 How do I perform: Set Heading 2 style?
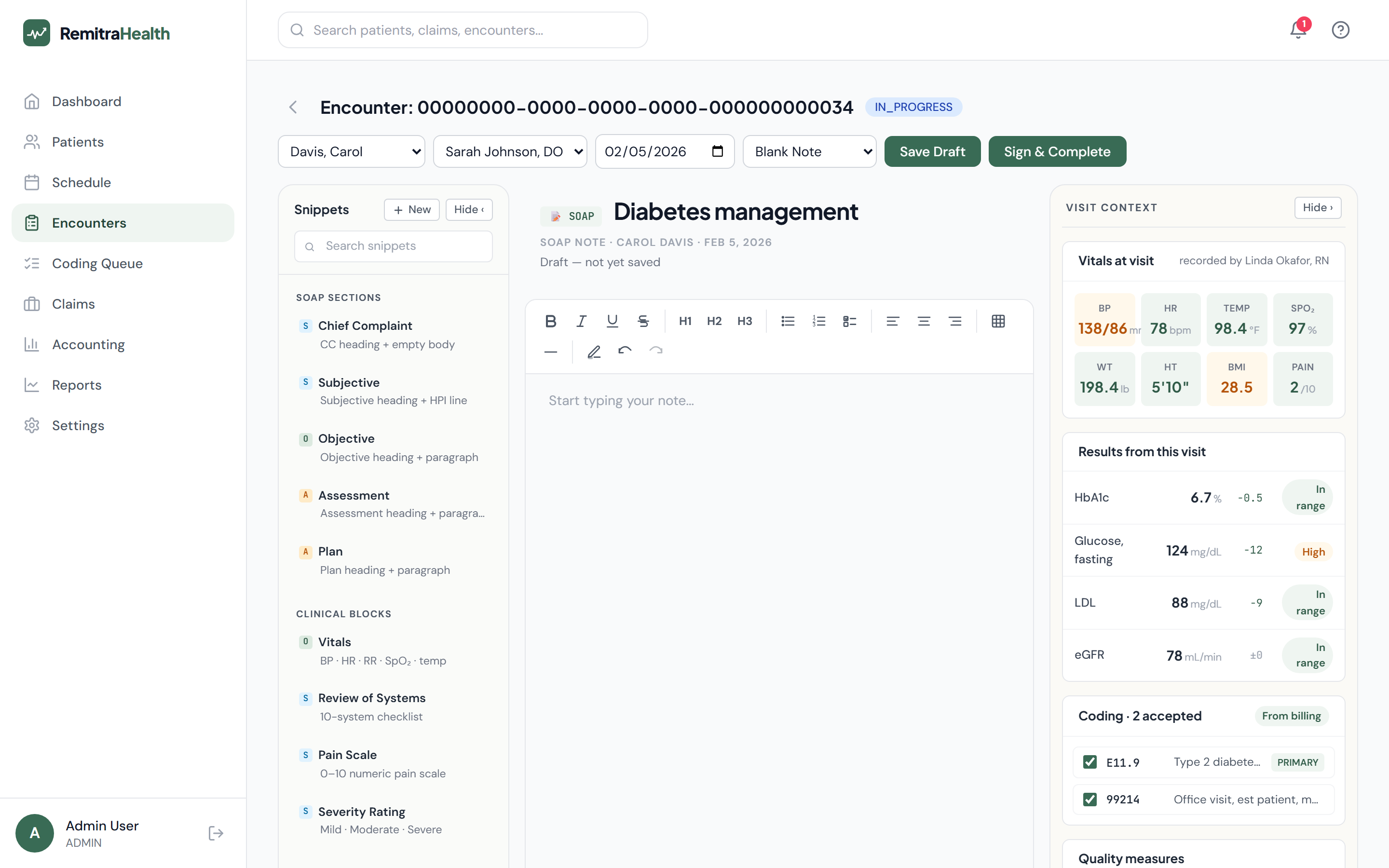[715, 321]
